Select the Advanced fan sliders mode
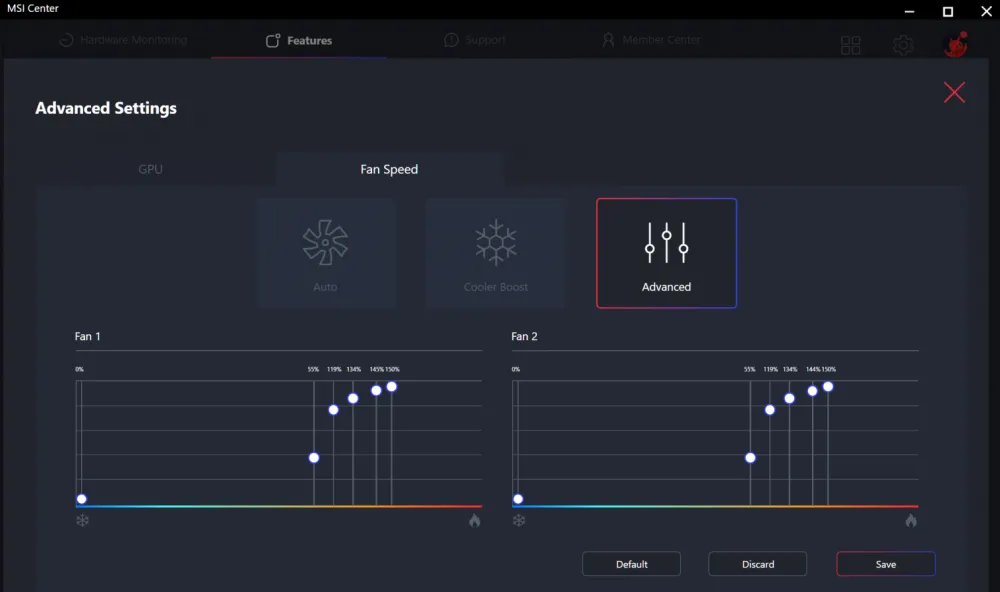 coord(666,252)
